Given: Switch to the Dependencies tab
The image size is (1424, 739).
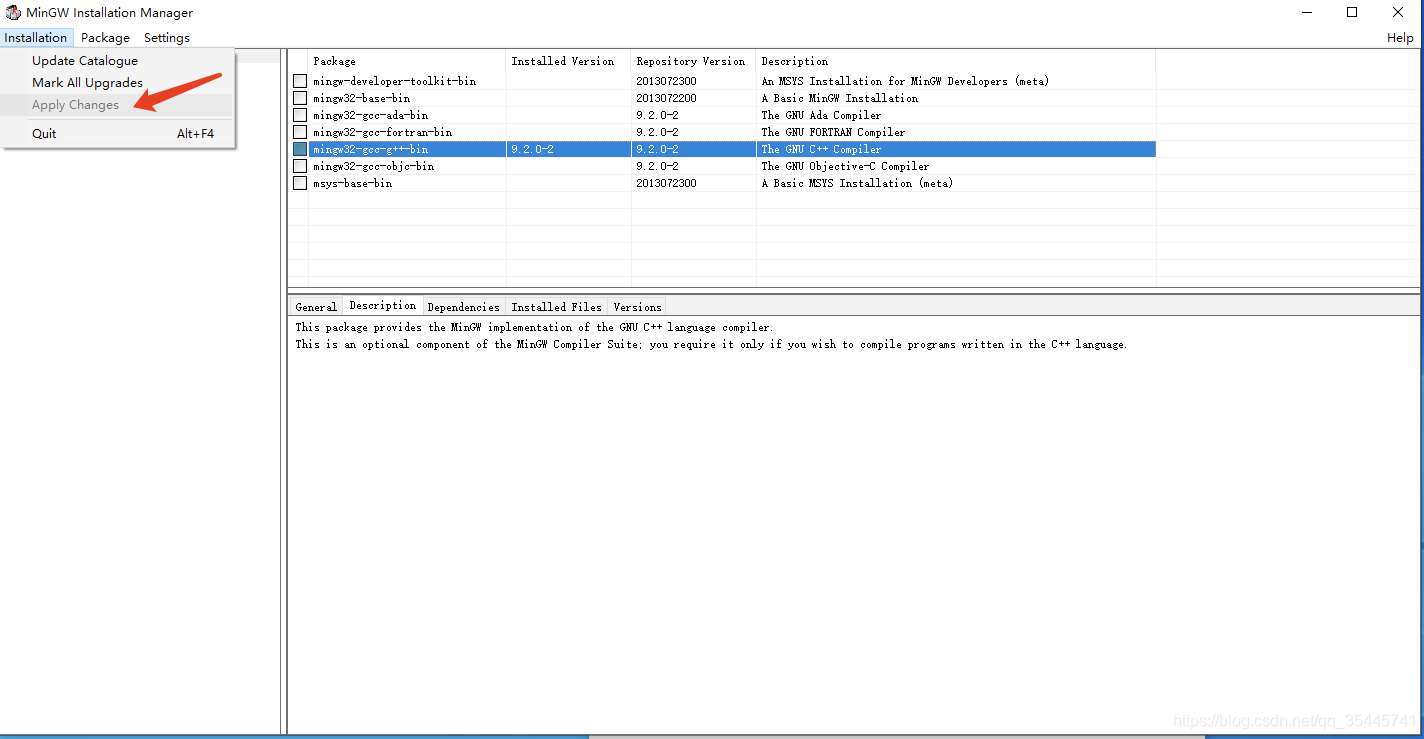Looking at the screenshot, I should (463, 307).
